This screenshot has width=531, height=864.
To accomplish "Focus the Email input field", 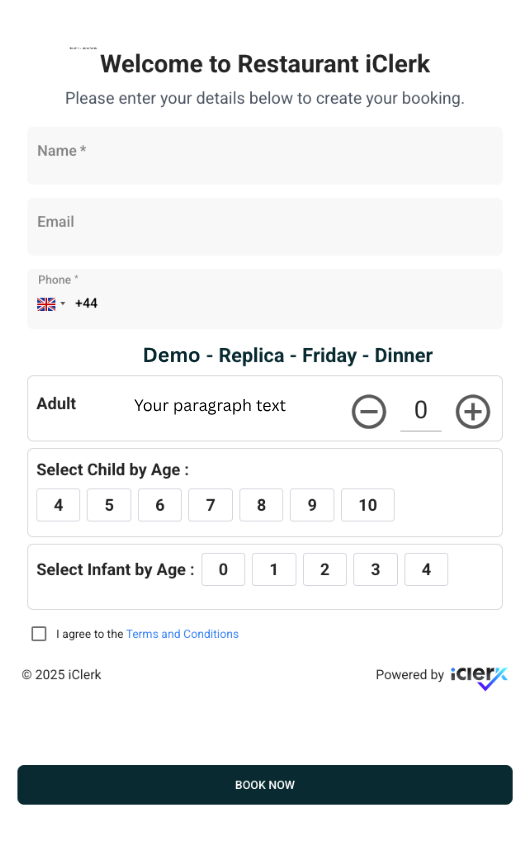I will click(x=265, y=227).
